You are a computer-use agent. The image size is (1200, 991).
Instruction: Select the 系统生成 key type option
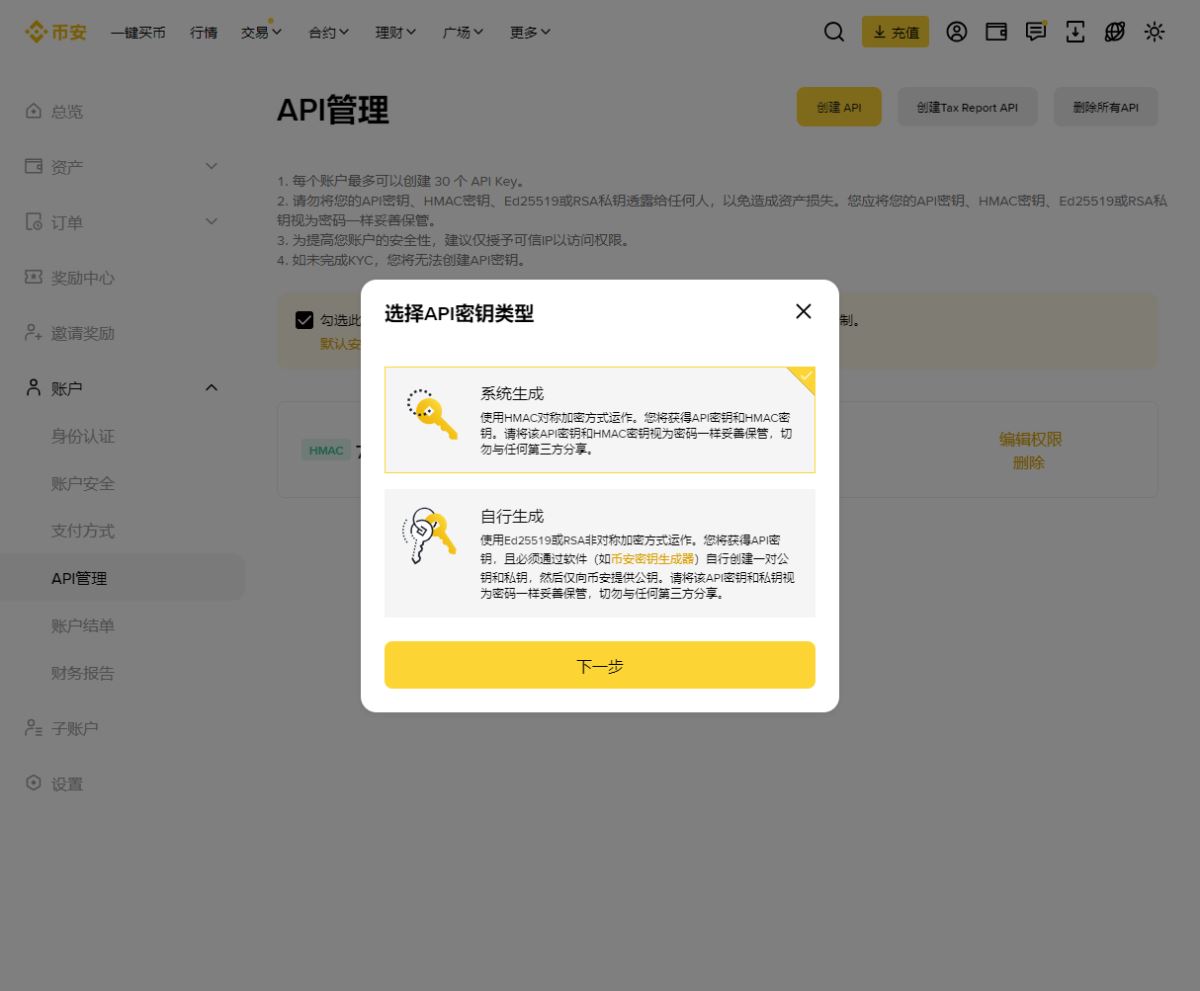pos(600,420)
